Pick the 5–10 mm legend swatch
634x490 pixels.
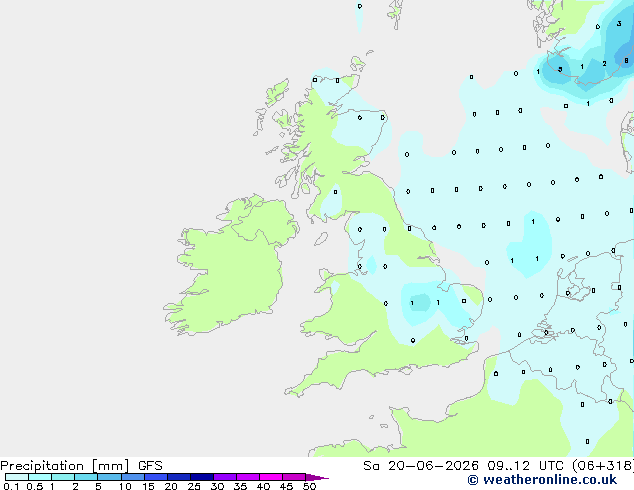coord(109,477)
